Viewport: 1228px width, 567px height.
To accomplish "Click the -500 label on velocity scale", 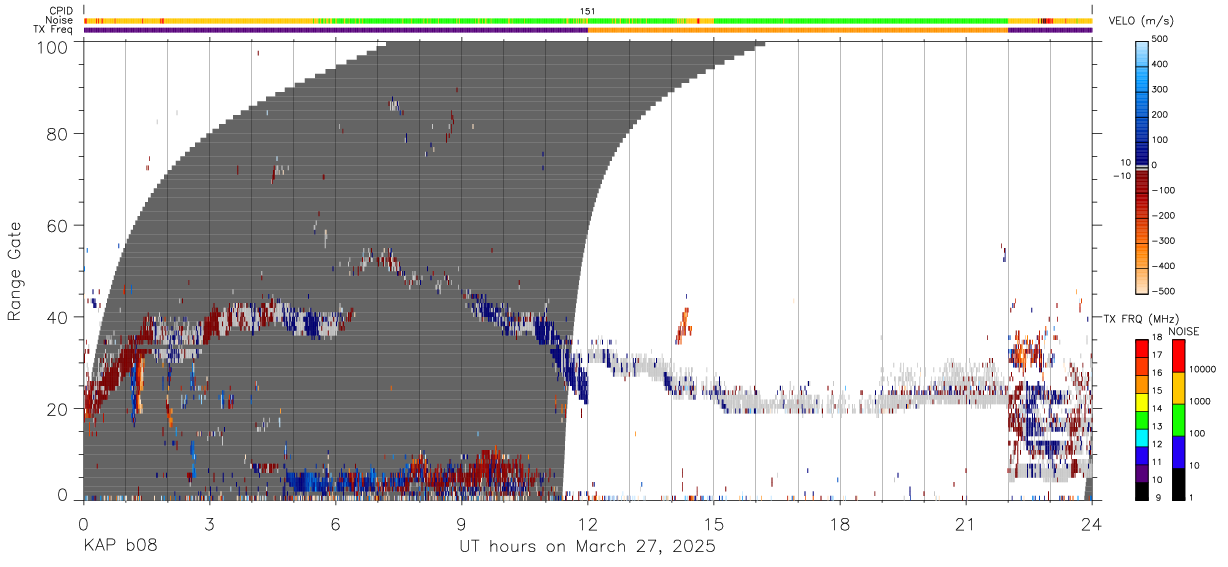I will pyautogui.click(x=1165, y=291).
